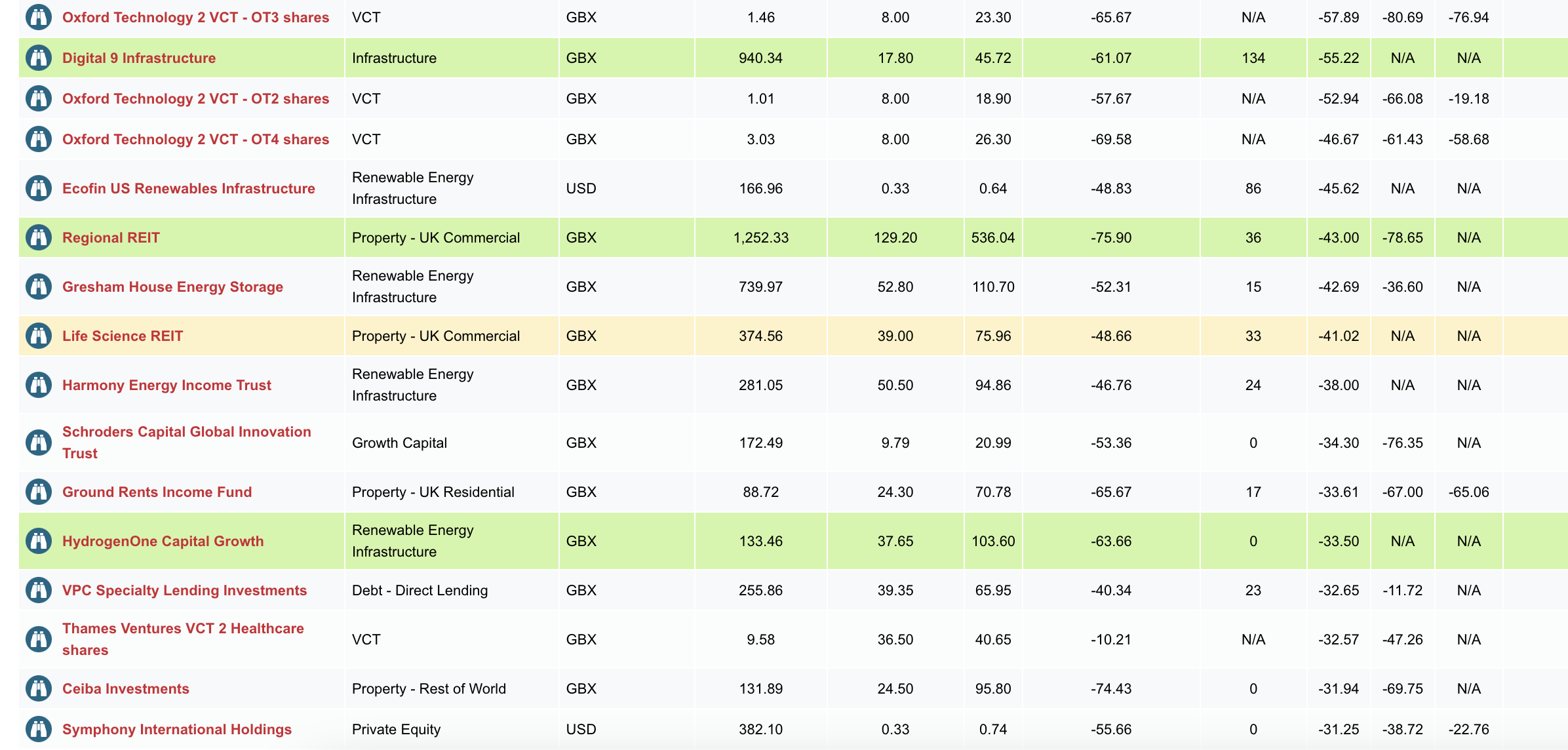Open HydrogenOne Capital Growth link

tap(163, 541)
